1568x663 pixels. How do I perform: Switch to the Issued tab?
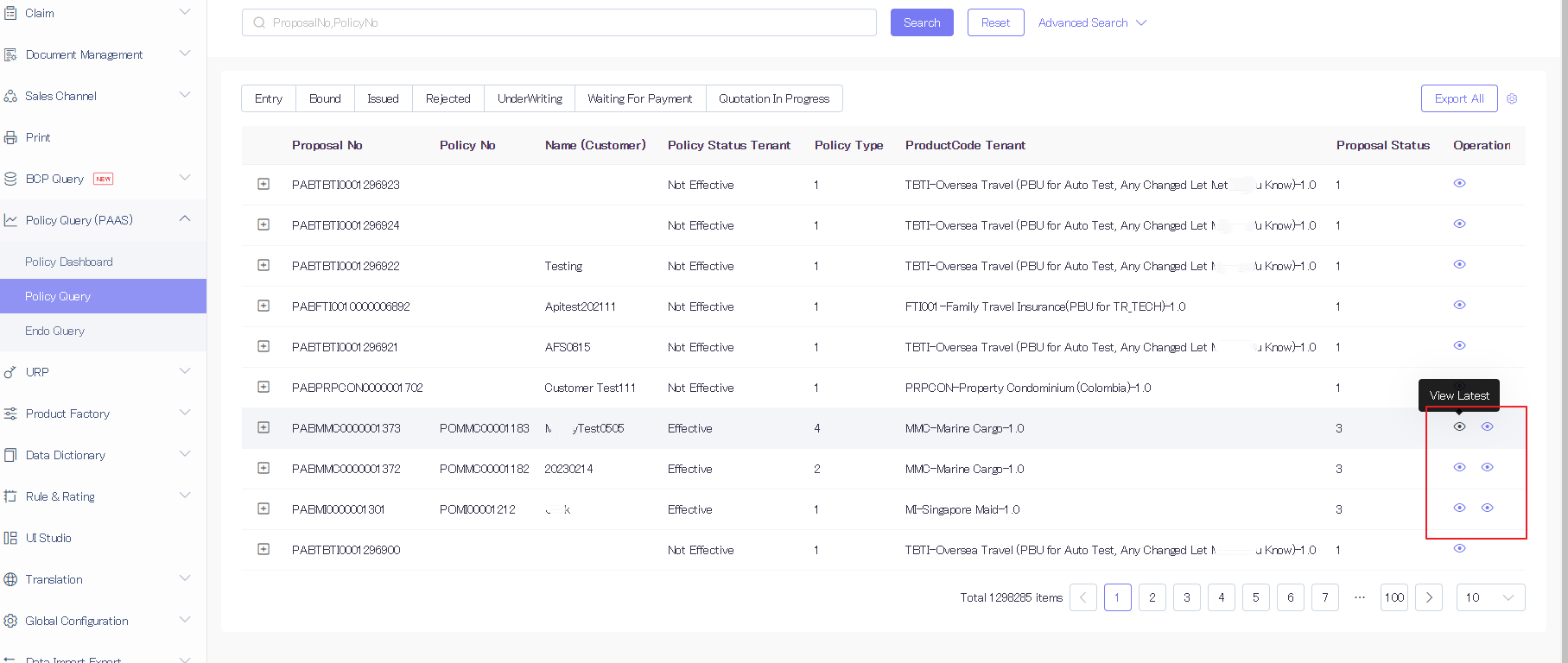(383, 98)
